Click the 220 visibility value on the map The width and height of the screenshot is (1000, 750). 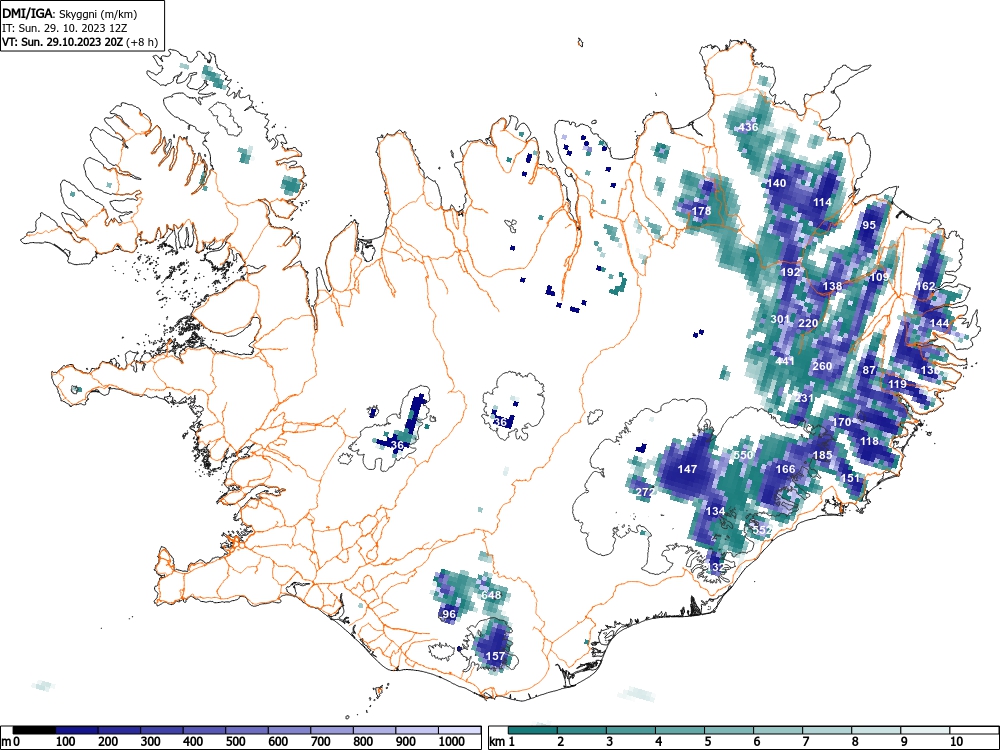click(x=808, y=323)
